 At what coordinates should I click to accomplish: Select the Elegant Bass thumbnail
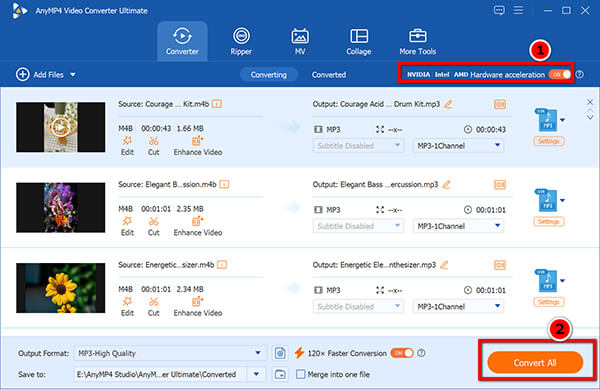(x=60, y=207)
